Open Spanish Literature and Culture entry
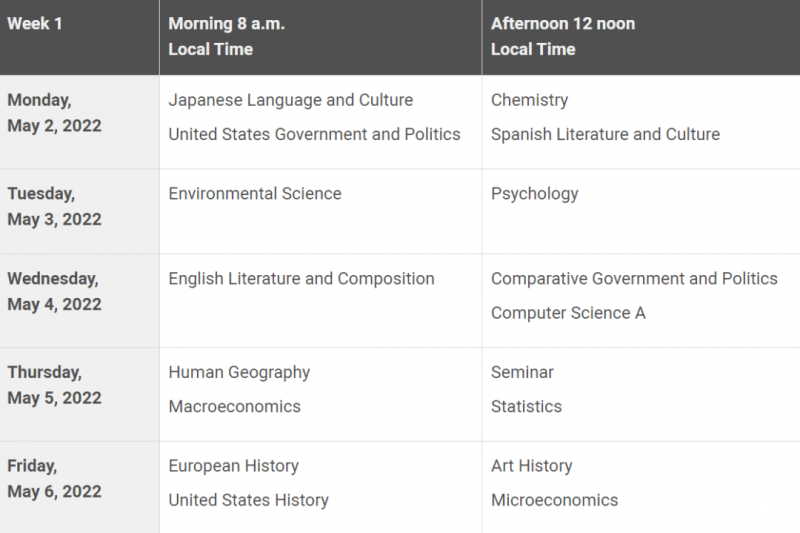Image resolution: width=800 pixels, height=533 pixels. pyautogui.click(x=606, y=134)
